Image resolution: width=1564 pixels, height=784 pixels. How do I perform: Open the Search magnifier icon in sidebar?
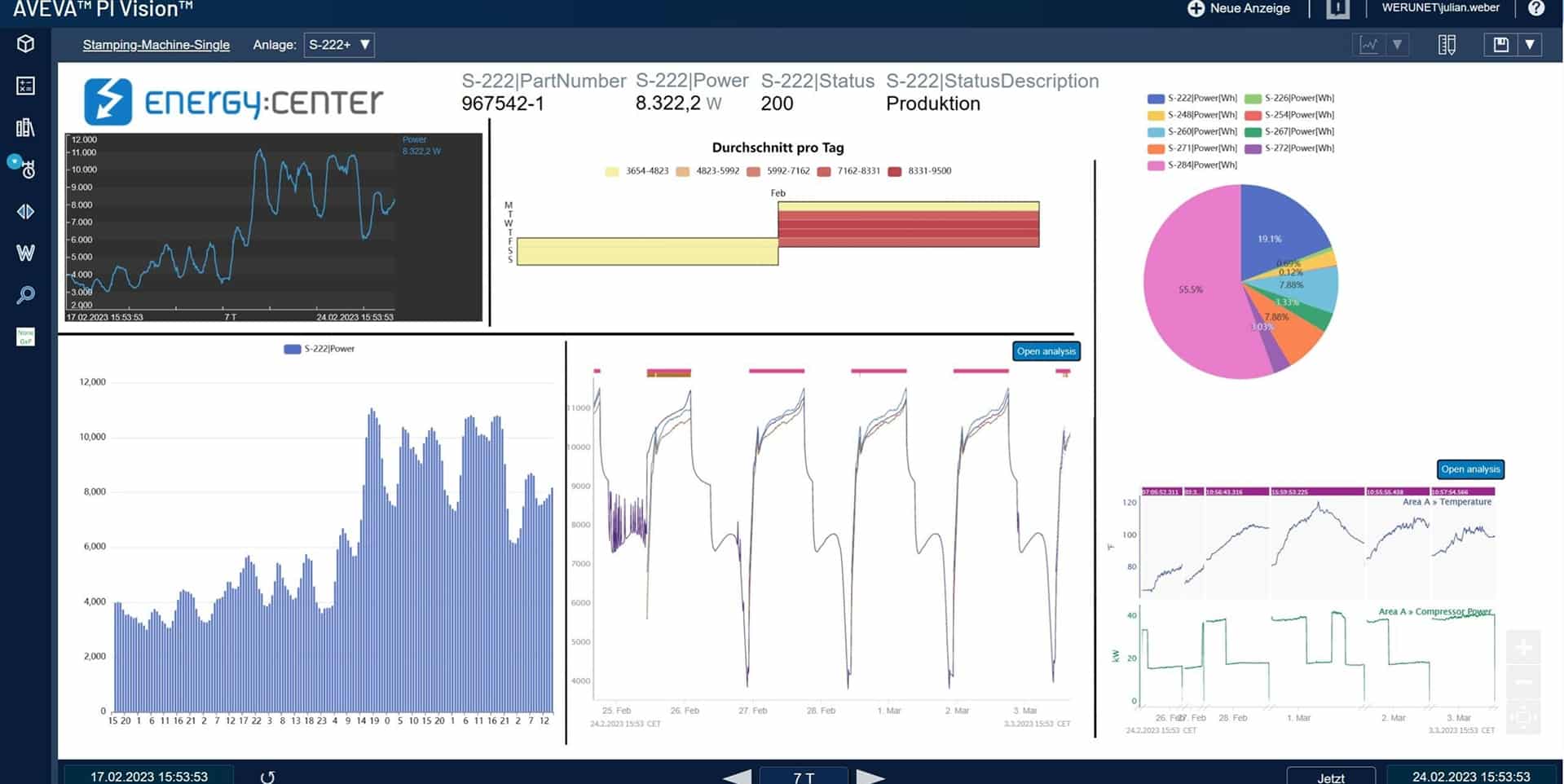pos(25,294)
